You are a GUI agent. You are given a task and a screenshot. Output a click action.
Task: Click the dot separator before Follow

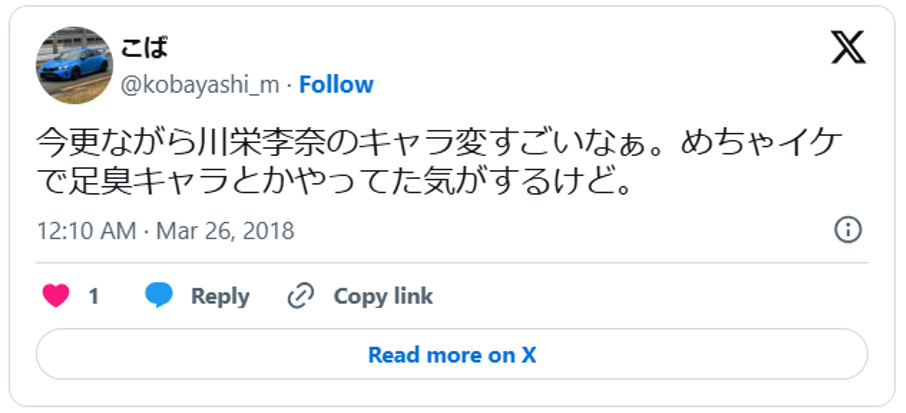[290, 85]
